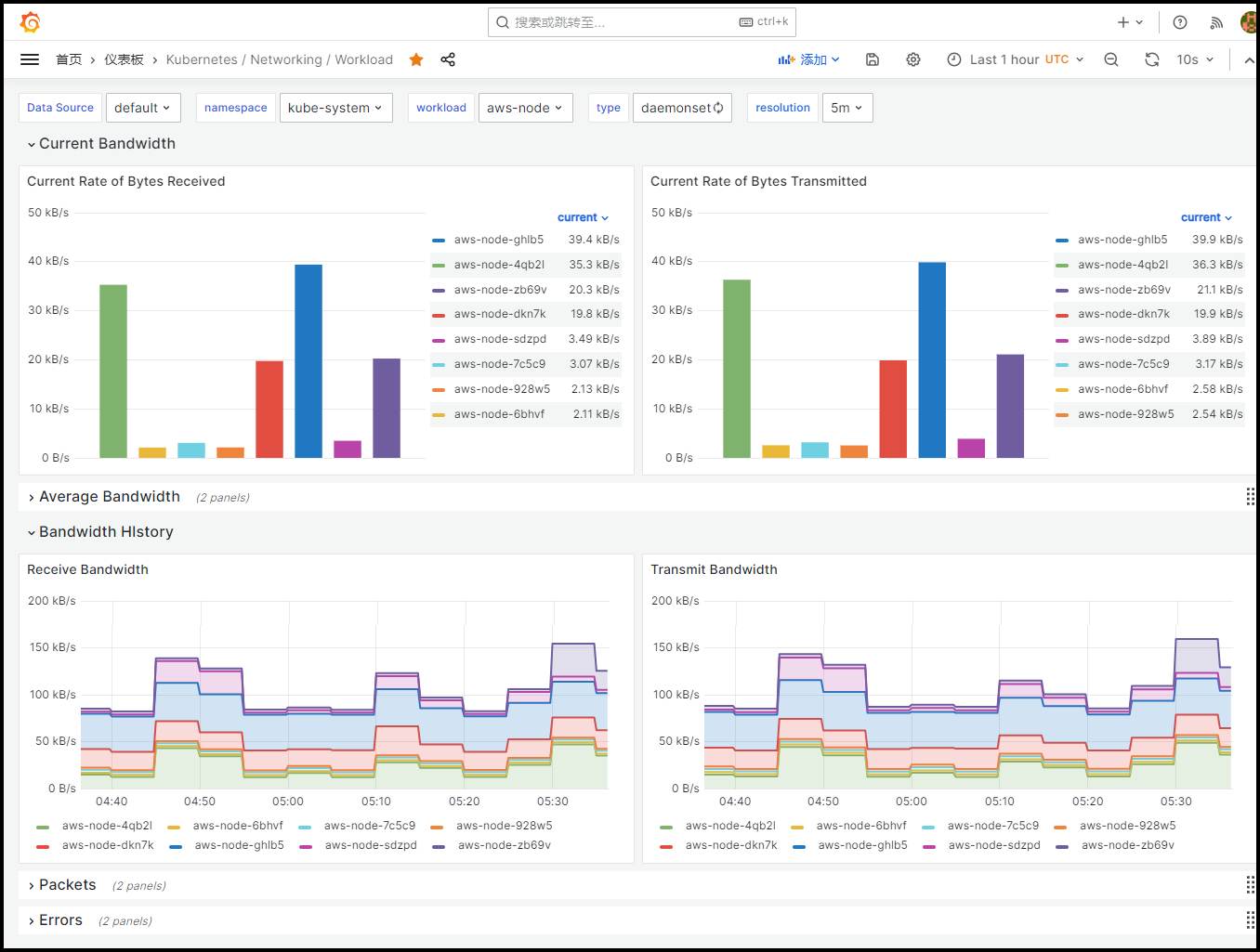Open Receive Bandwidth panel title

tap(87, 569)
